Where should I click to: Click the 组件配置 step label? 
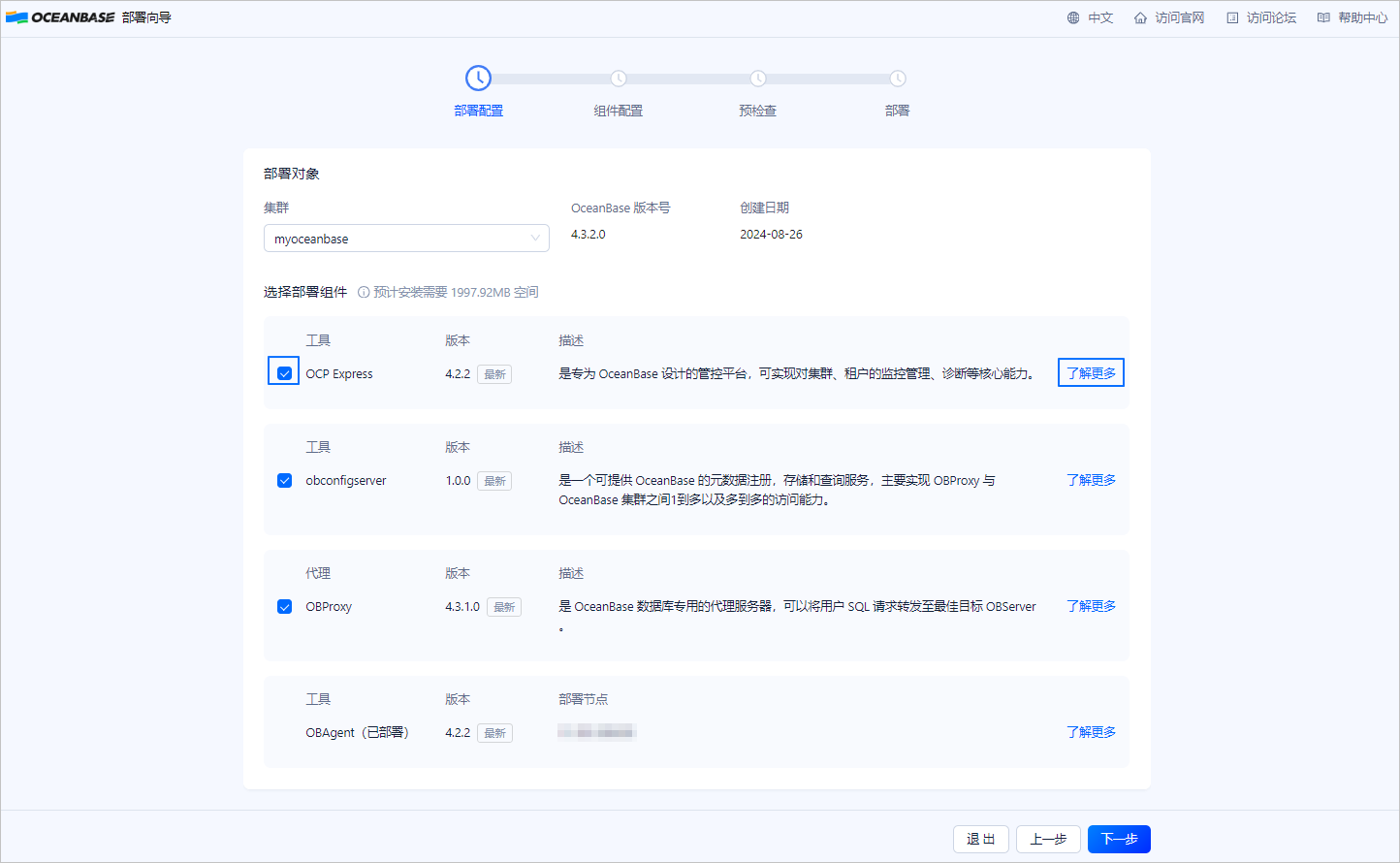(619, 111)
